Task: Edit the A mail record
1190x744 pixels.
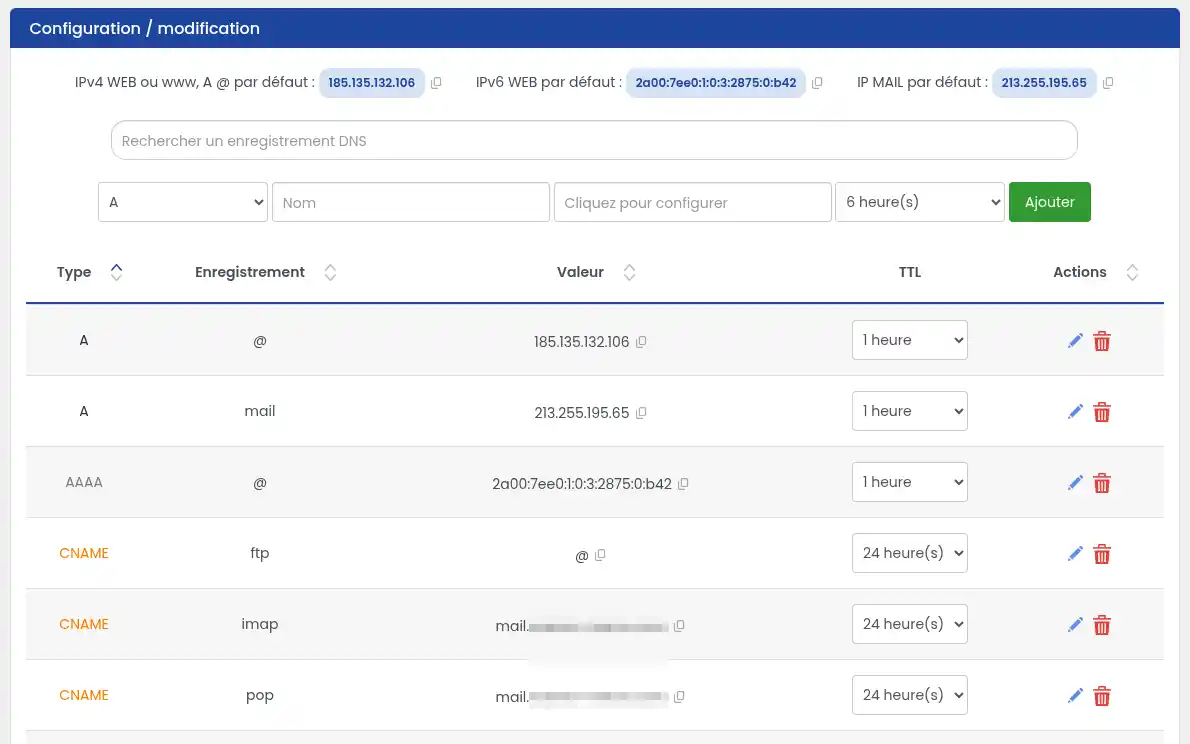Action: point(1075,411)
